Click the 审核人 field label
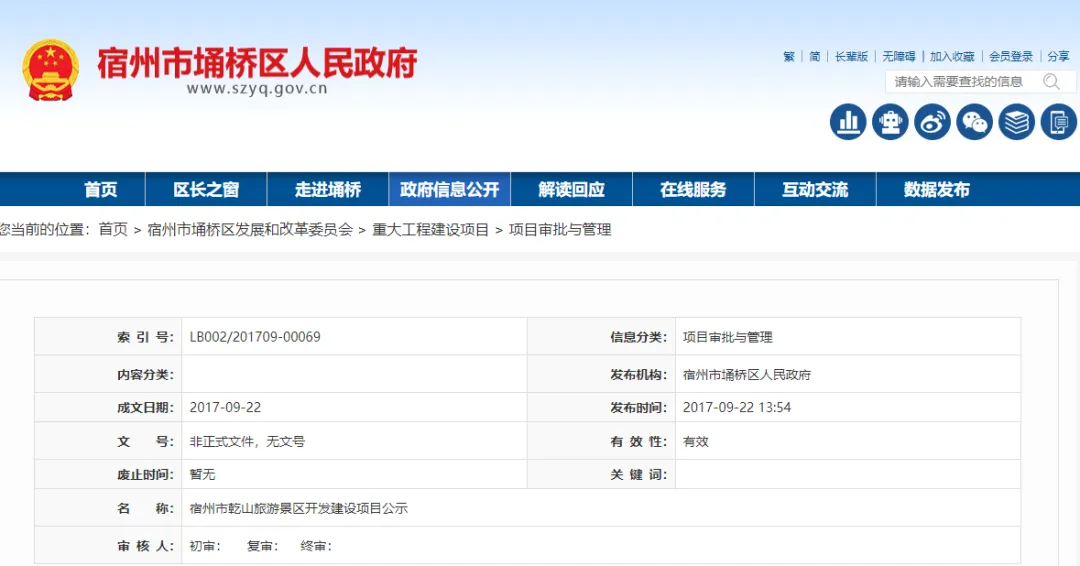This screenshot has width=1080, height=566. point(145,546)
